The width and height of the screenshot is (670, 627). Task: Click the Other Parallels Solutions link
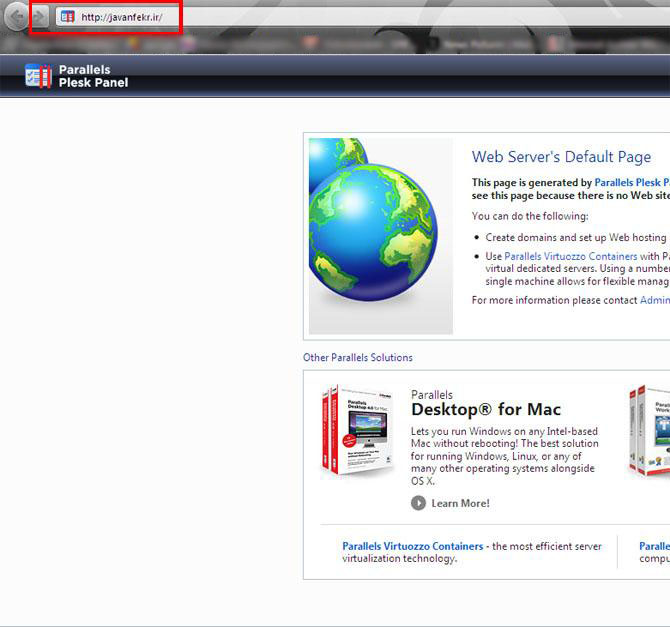pyautogui.click(x=358, y=357)
